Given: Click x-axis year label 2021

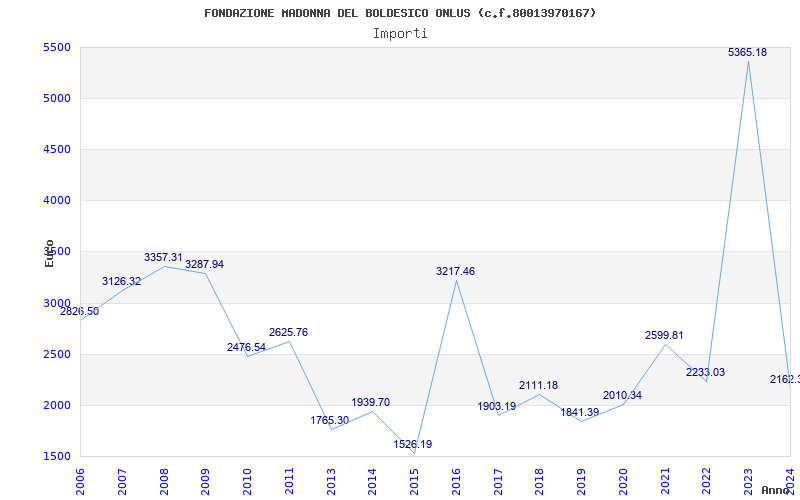Looking at the screenshot, I should (x=665, y=481).
